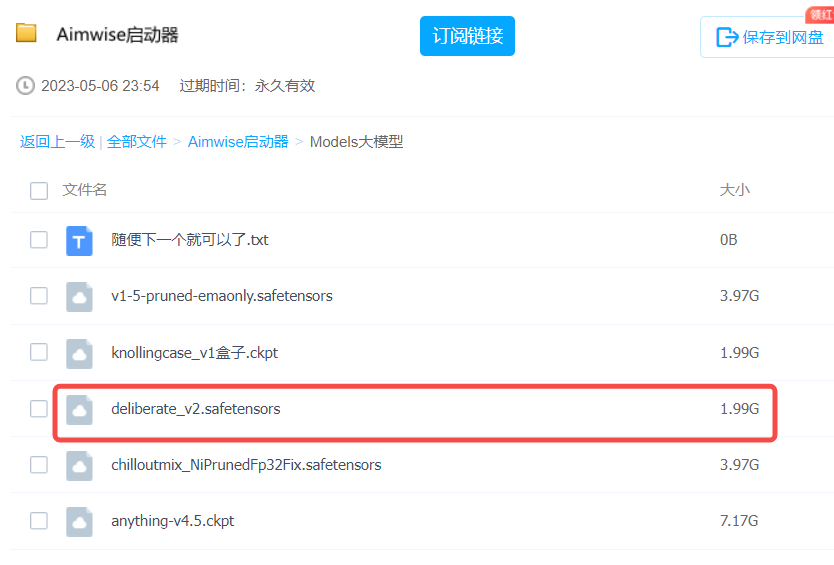Click the 保存到网盘 save button
Screen dimensions: 834x565
tap(769, 37)
